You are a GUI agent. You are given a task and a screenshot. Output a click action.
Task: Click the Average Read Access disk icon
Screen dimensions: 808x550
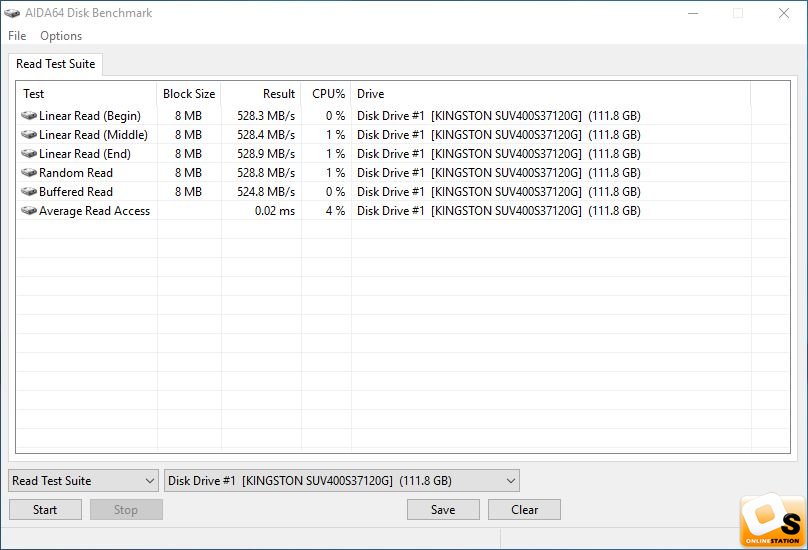[29, 211]
